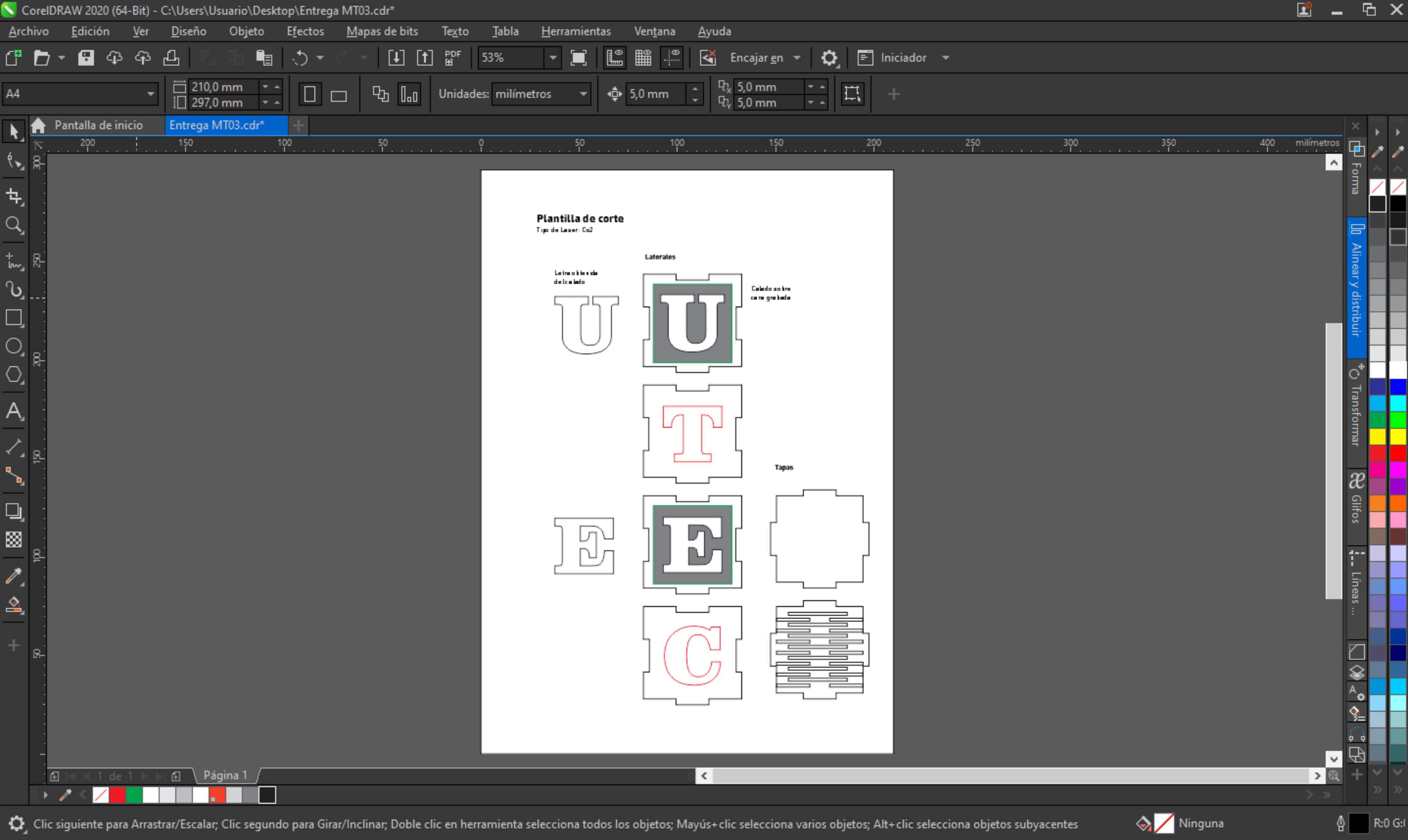The image size is (1408, 840).
Task: Select the Text tool
Action: click(x=14, y=411)
